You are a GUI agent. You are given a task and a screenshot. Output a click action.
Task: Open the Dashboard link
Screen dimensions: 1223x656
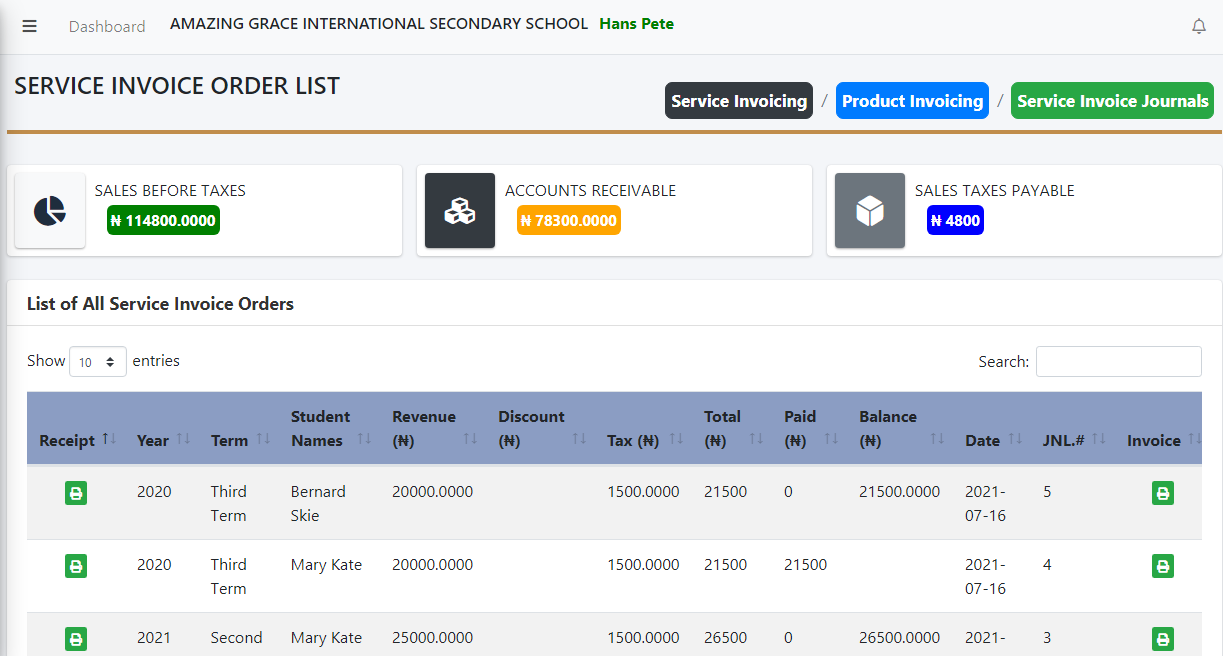[x=107, y=26]
